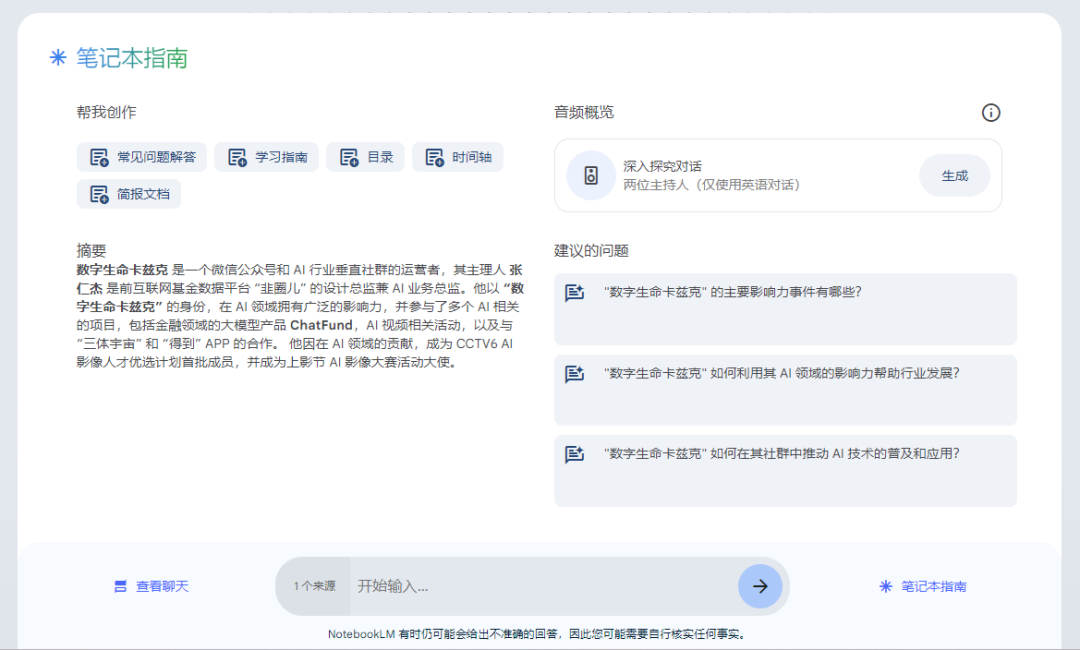Click 生成 to generate audio overview
The height and width of the screenshot is (650, 1080).
coord(955,176)
